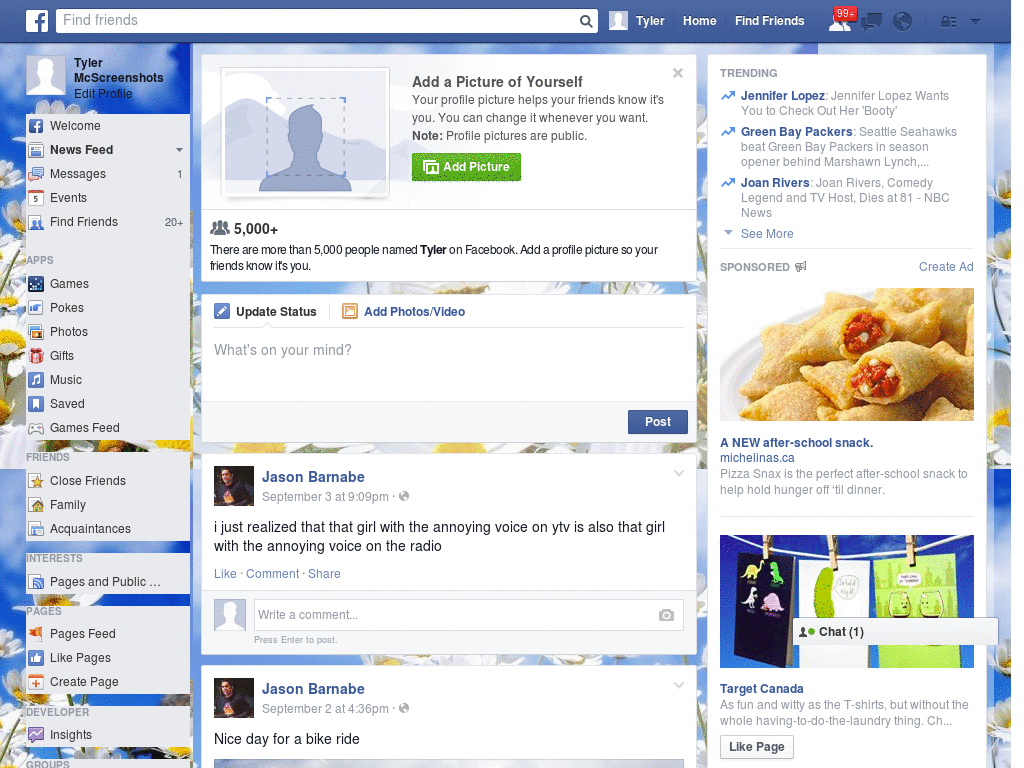Screen dimensions: 1024x768
Task: Open Joan Rivers trending topic
Action: (x=775, y=183)
